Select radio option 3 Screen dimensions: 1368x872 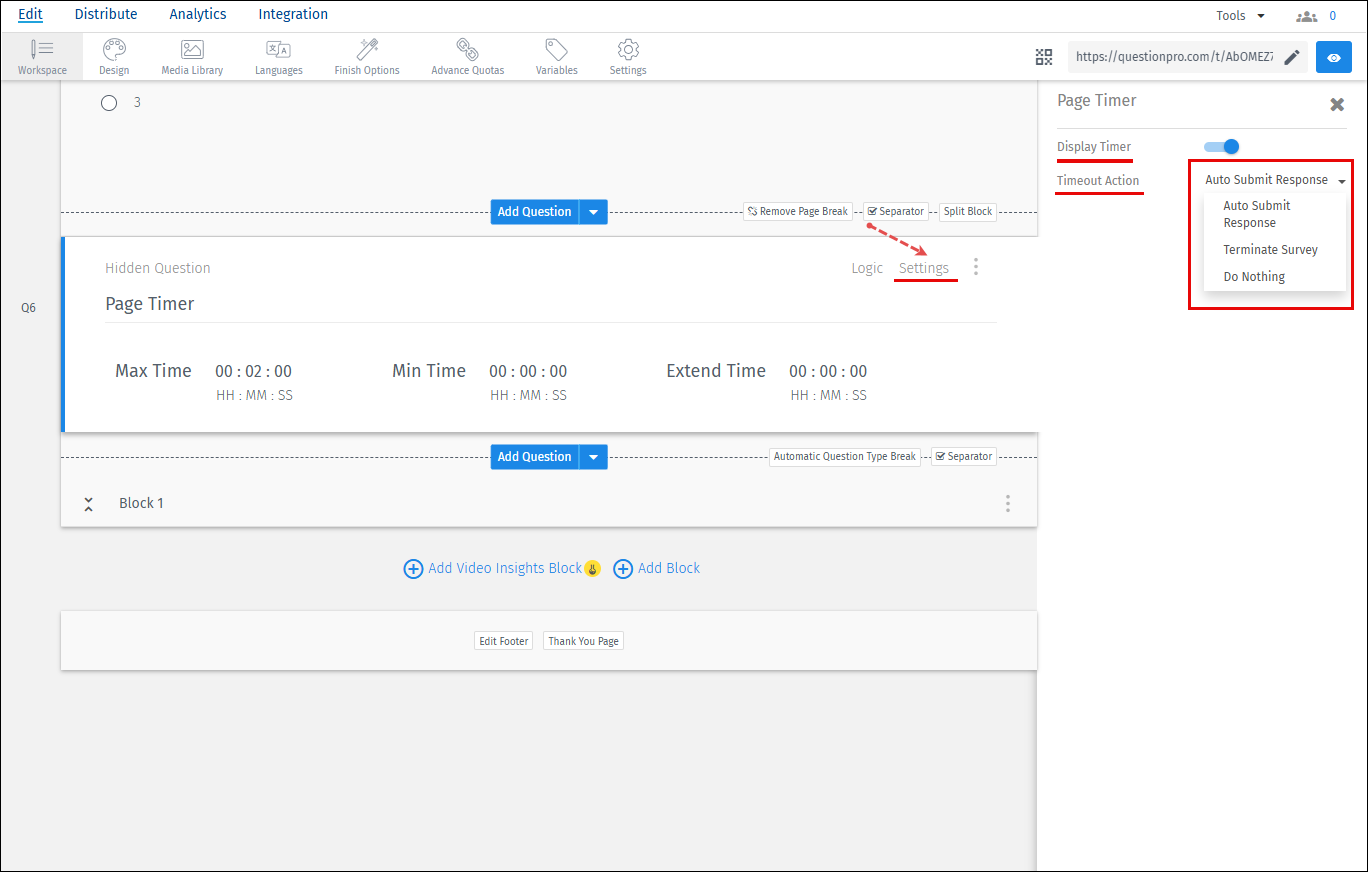point(109,102)
